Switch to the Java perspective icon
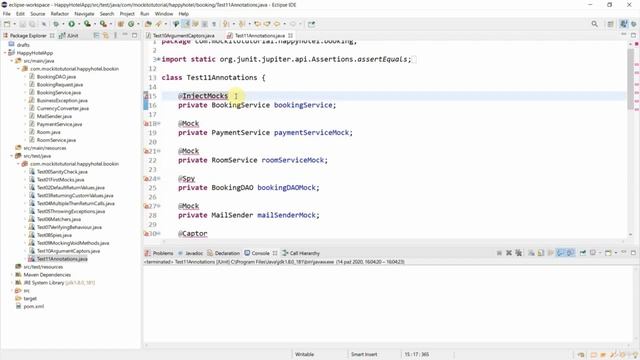Image resolution: width=640 pixels, height=360 pixels. (x=624, y=24)
